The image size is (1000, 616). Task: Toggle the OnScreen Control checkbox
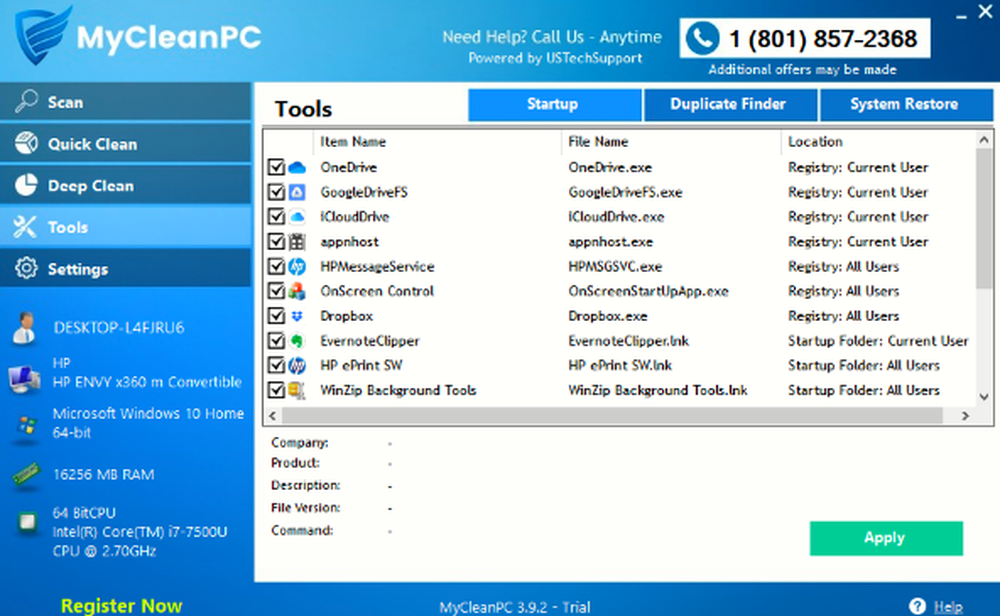coord(276,291)
